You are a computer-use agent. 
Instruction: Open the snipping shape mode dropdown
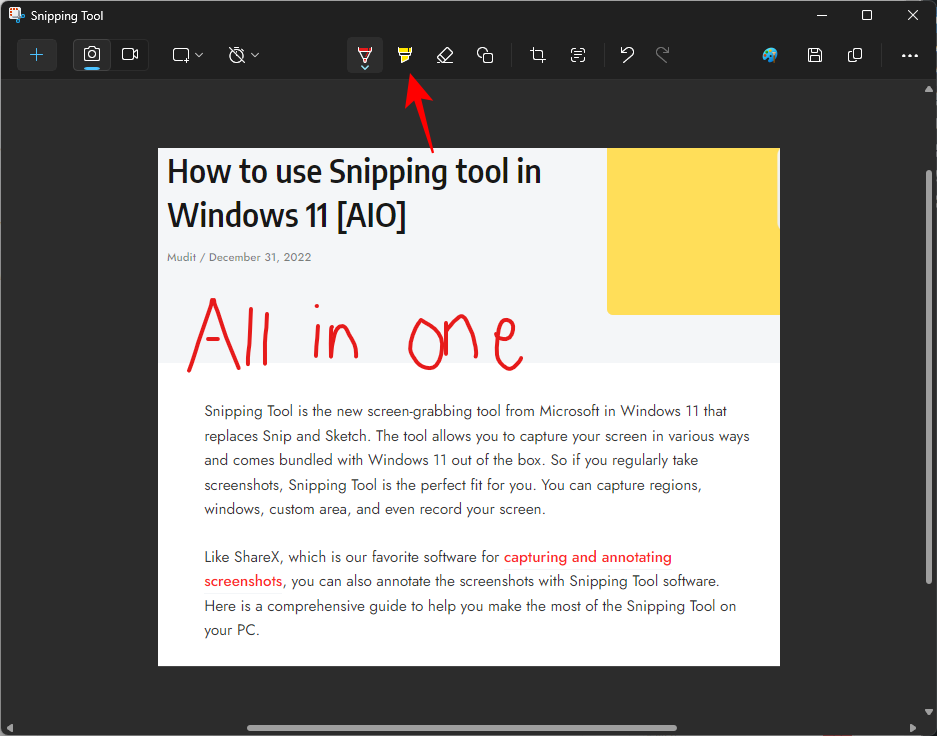(x=188, y=55)
